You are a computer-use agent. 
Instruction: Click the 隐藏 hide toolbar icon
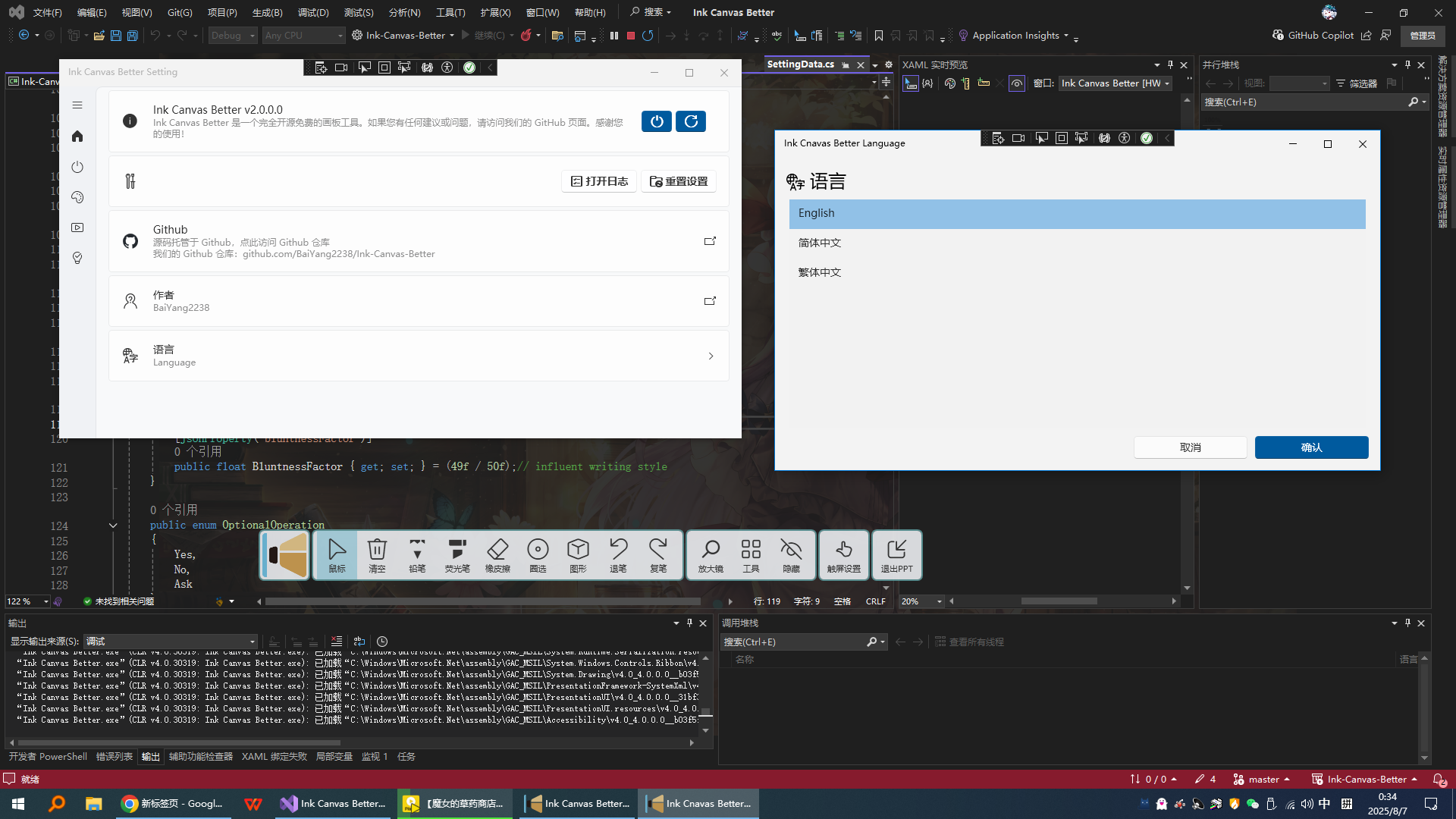[791, 555]
